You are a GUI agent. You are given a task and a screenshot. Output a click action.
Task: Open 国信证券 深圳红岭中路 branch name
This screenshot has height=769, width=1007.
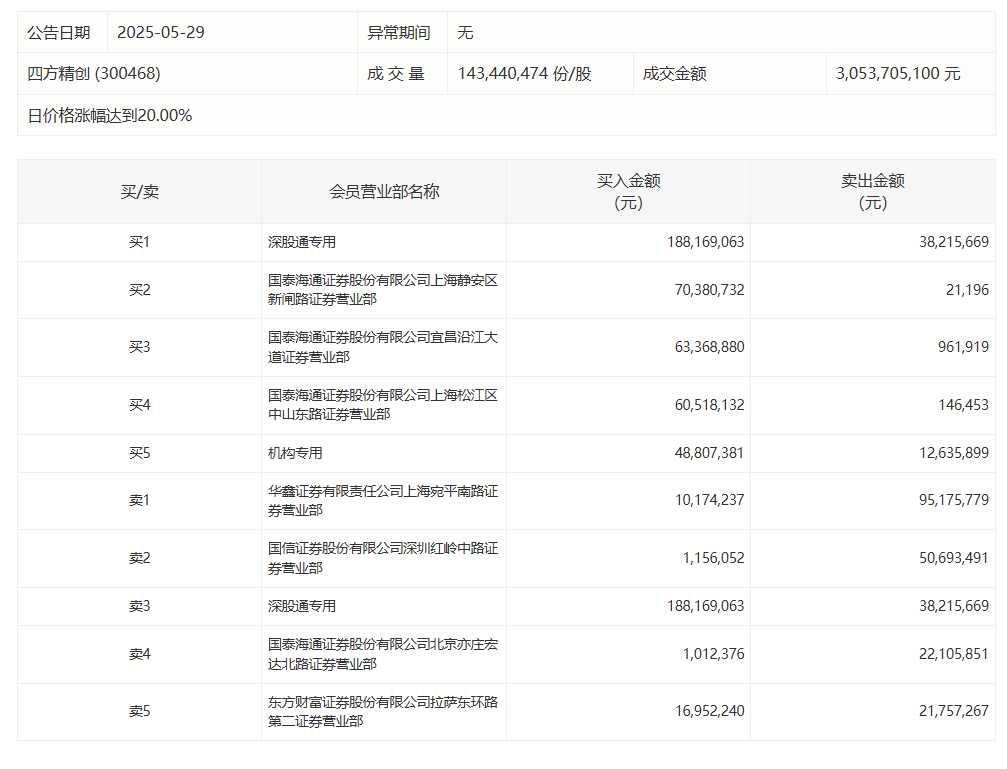point(382,558)
